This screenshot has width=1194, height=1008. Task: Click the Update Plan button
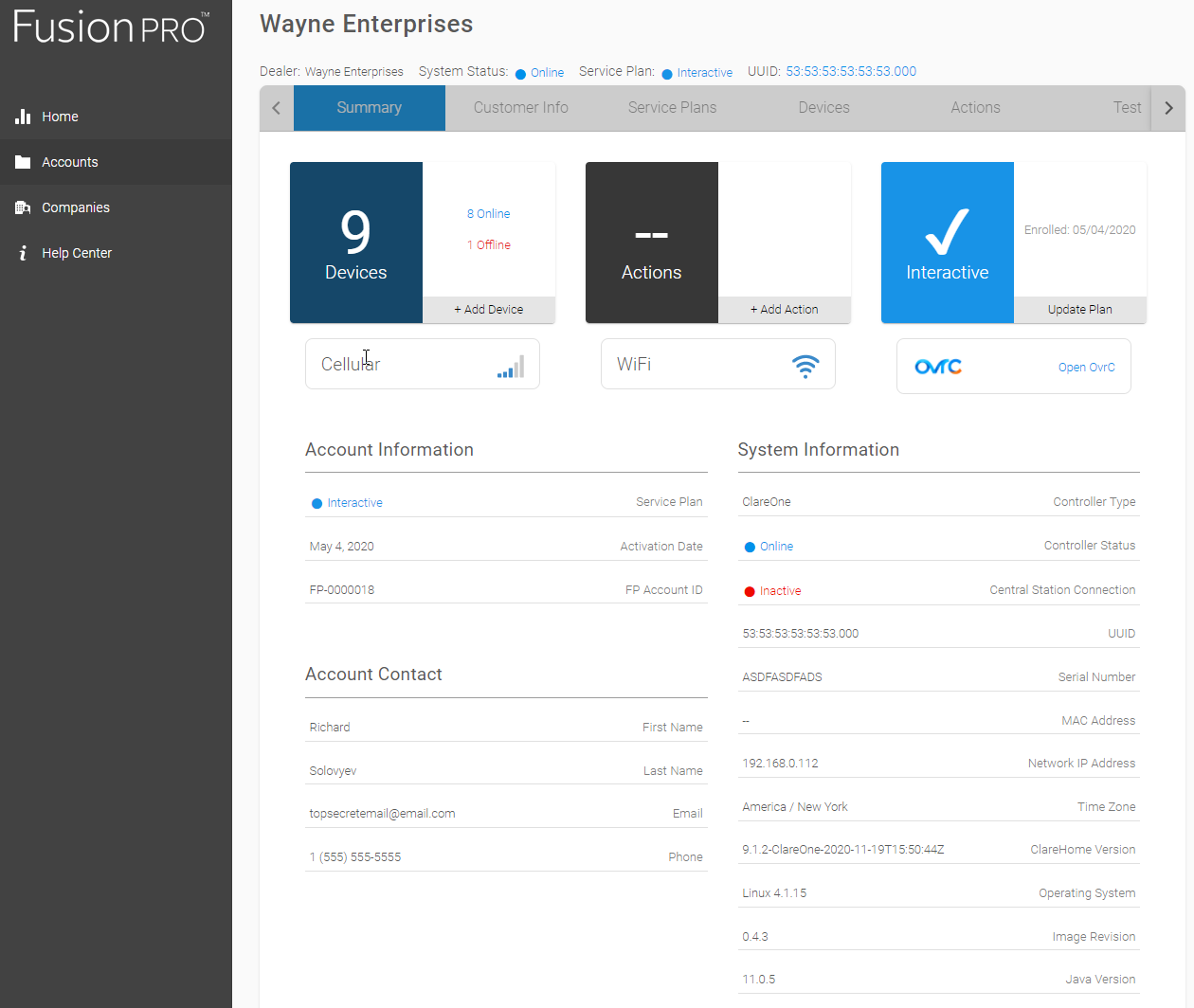click(x=1080, y=310)
